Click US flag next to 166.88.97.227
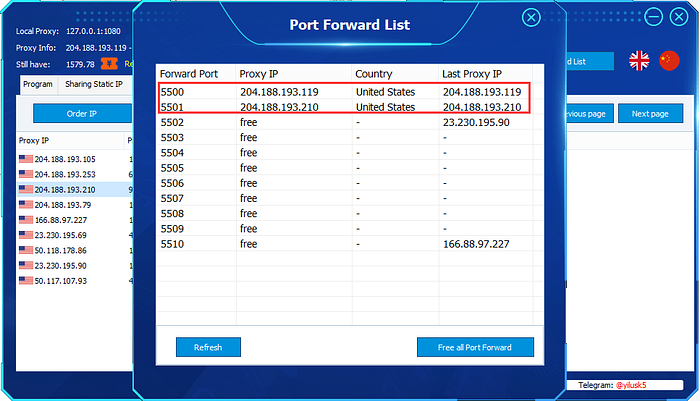 click(26, 220)
